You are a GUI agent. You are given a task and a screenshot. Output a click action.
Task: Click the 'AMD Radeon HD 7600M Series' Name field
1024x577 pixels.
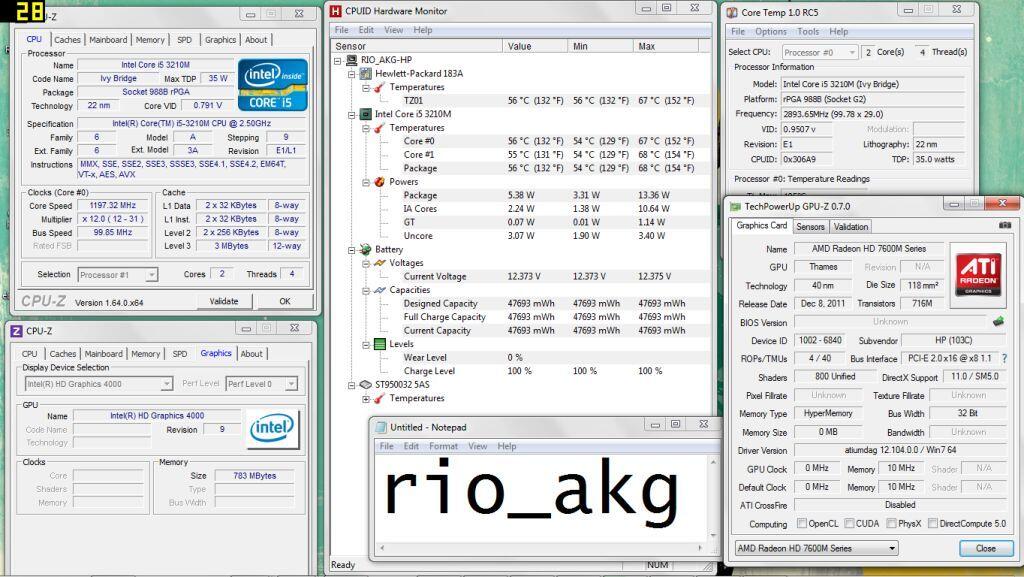coord(869,249)
